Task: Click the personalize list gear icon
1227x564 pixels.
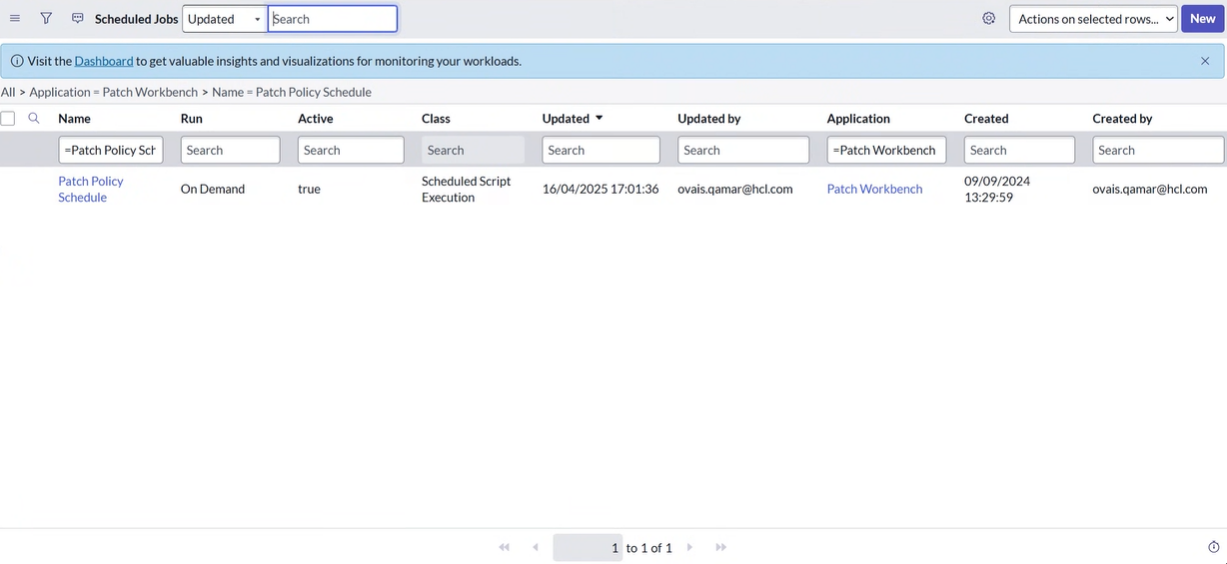Action: pyautogui.click(x=989, y=18)
